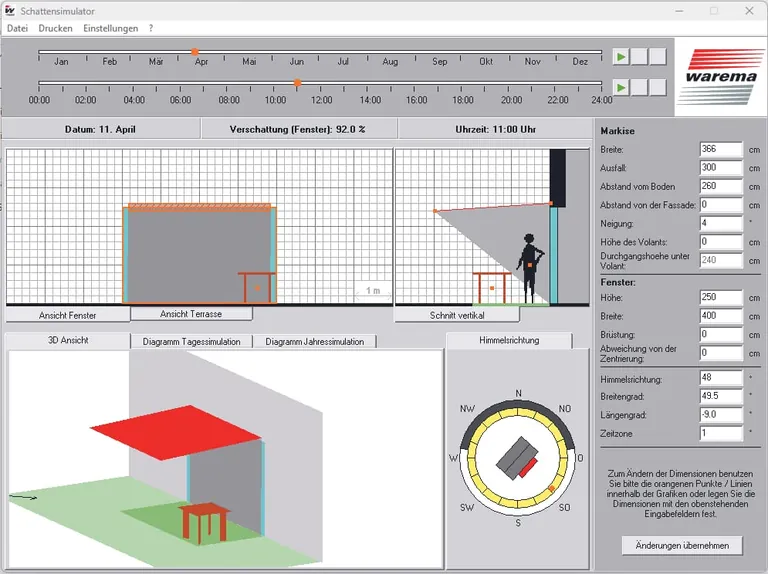The width and height of the screenshot is (768, 574).
Task: Open the Diagramm Jahressimulation tab
Action: click(314, 341)
